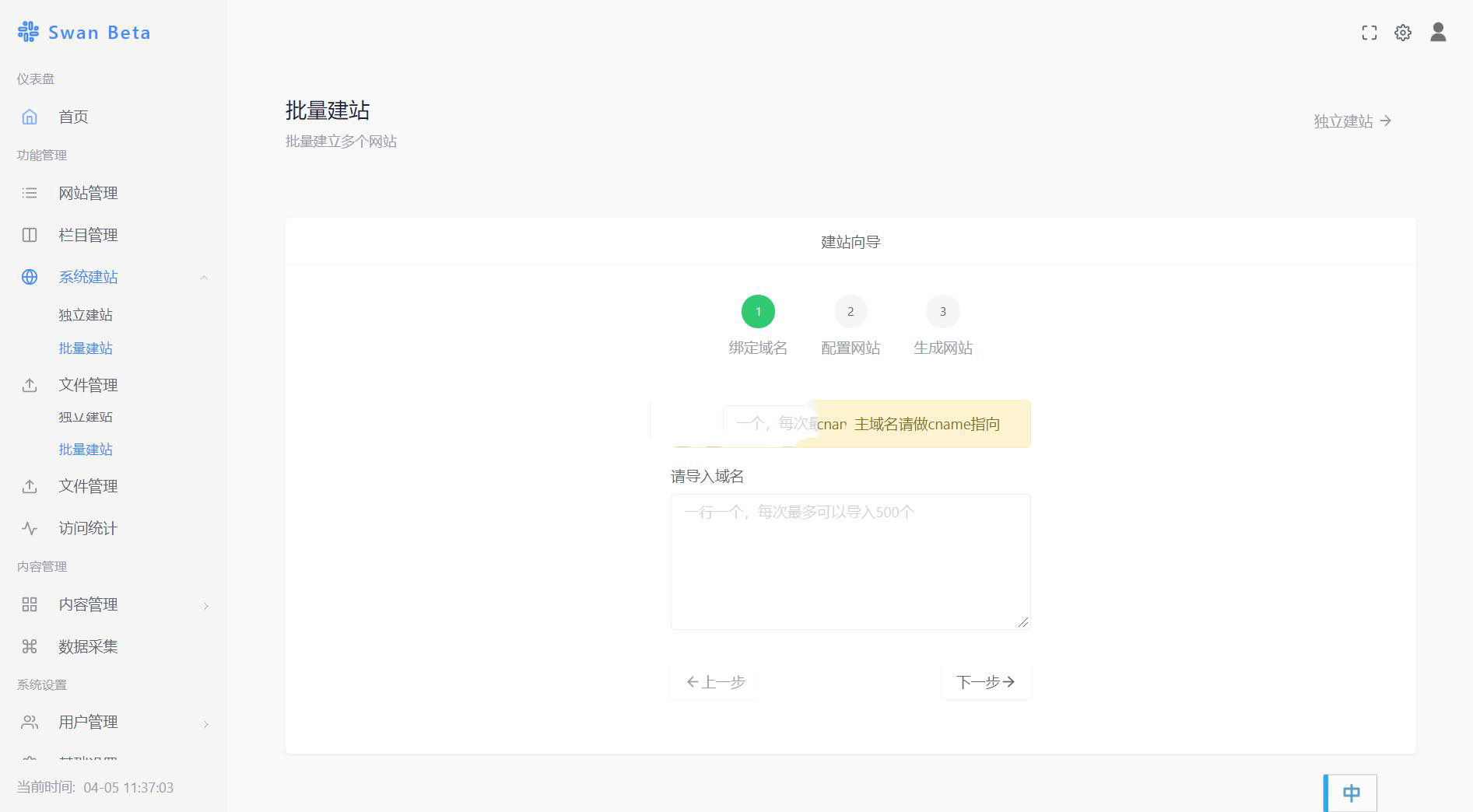1473x812 pixels.
Task: Click step 2 配置网站 circle
Action: click(850, 312)
